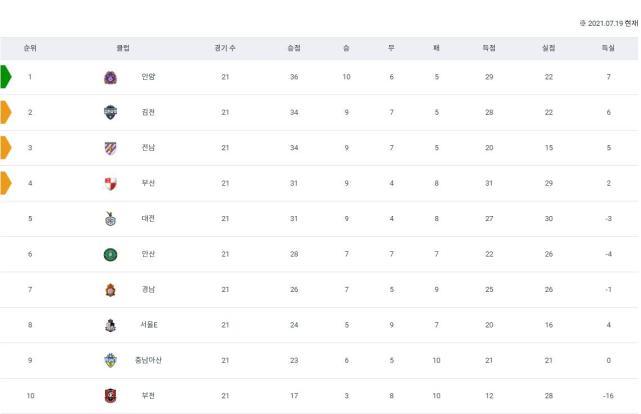Click the Gyeongnam club crest
Image resolution: width=641 pixels, height=414 pixels.
tap(110, 289)
